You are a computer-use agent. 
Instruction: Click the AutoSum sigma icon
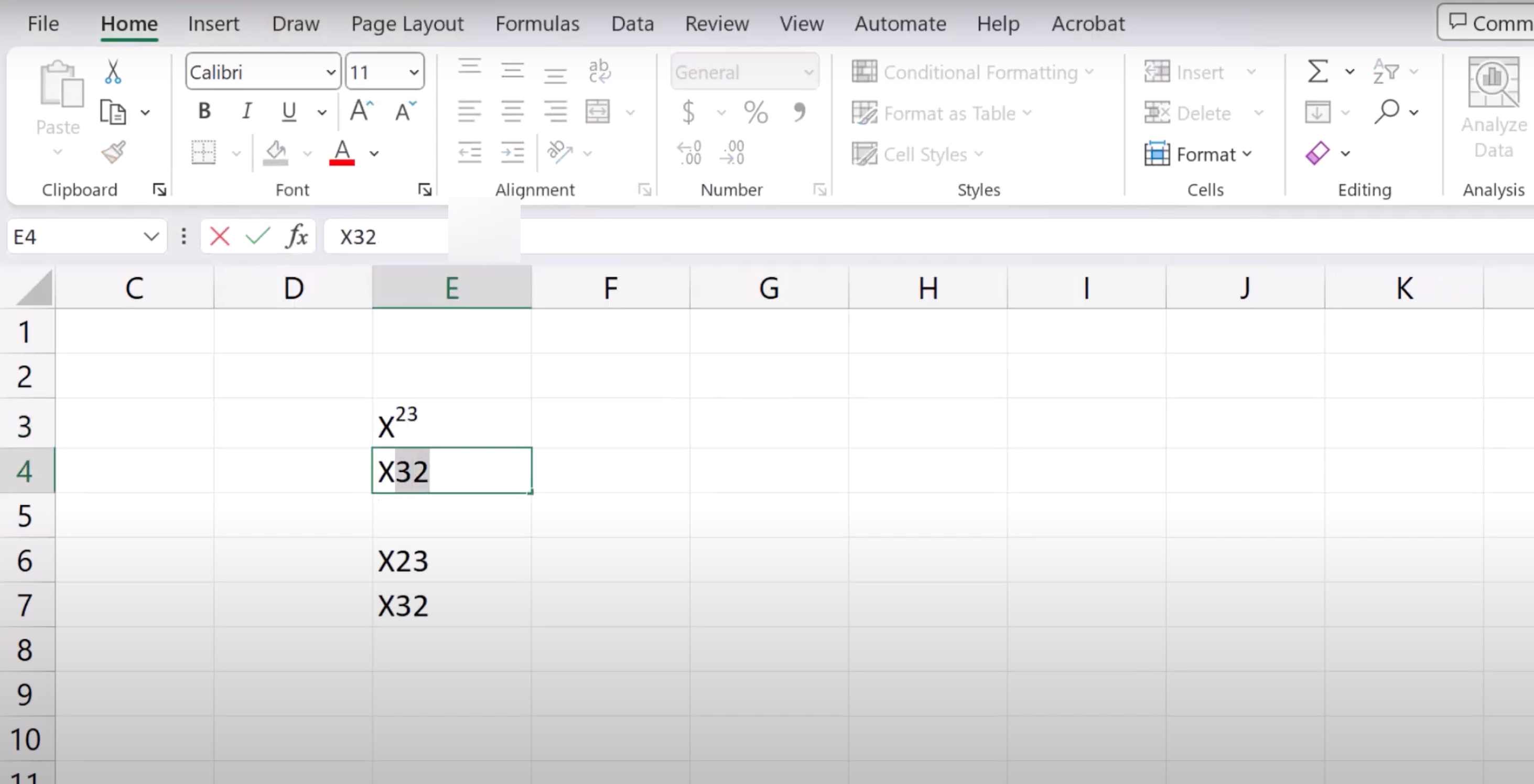1317,71
